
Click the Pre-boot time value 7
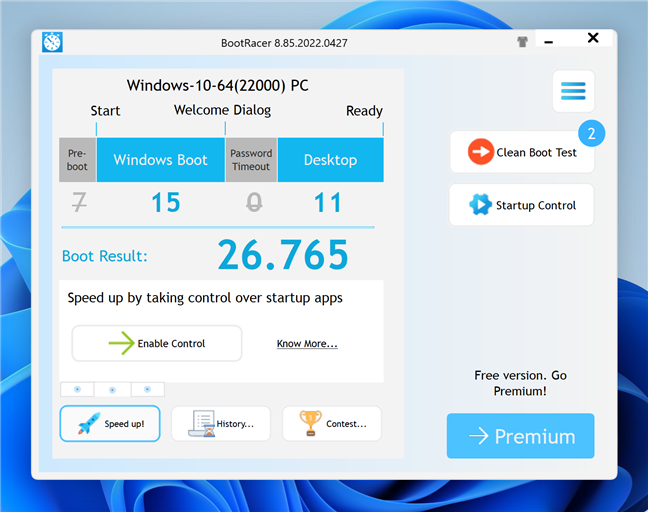(79, 202)
